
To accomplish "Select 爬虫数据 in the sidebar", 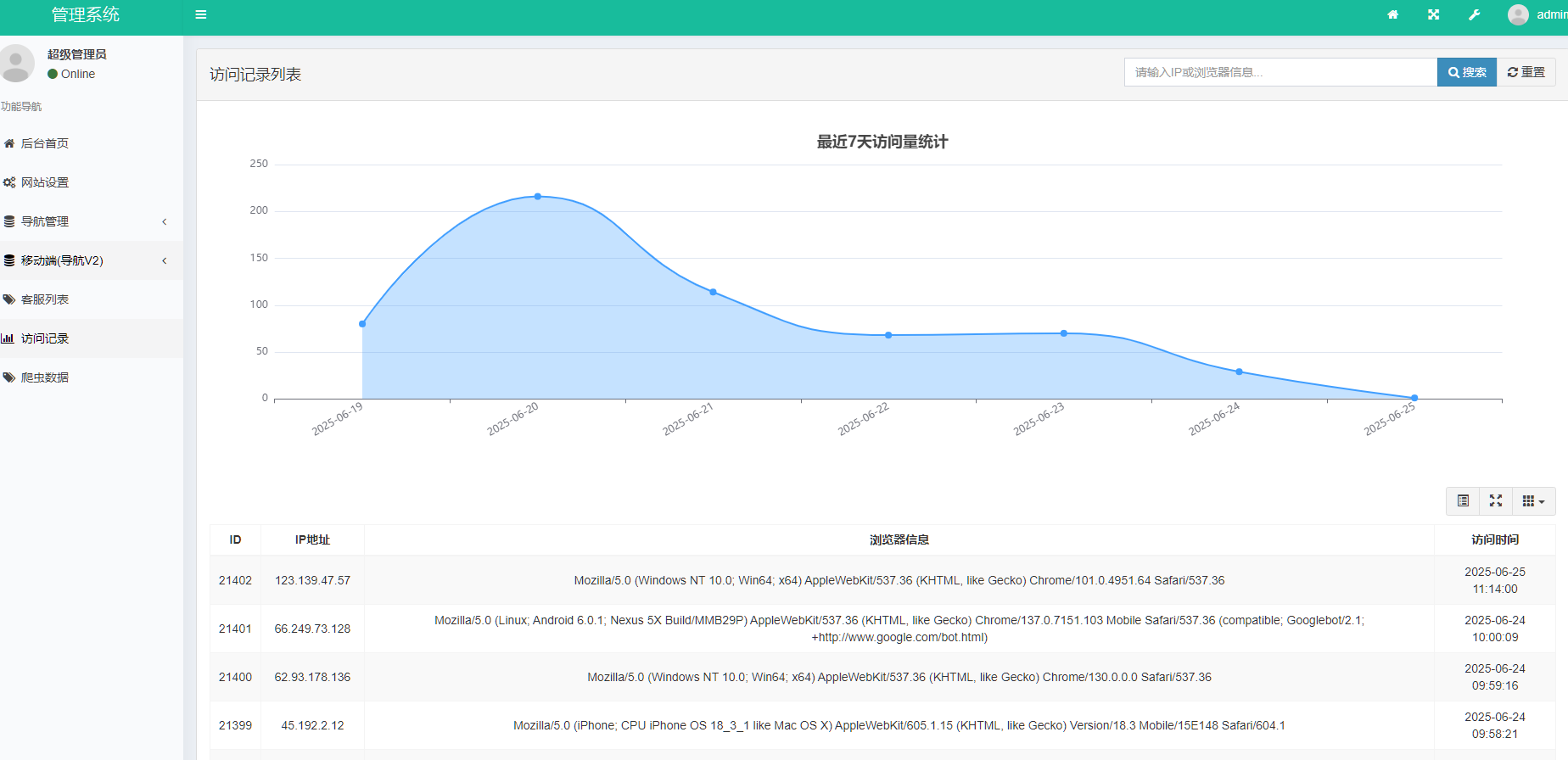I will pos(45,377).
